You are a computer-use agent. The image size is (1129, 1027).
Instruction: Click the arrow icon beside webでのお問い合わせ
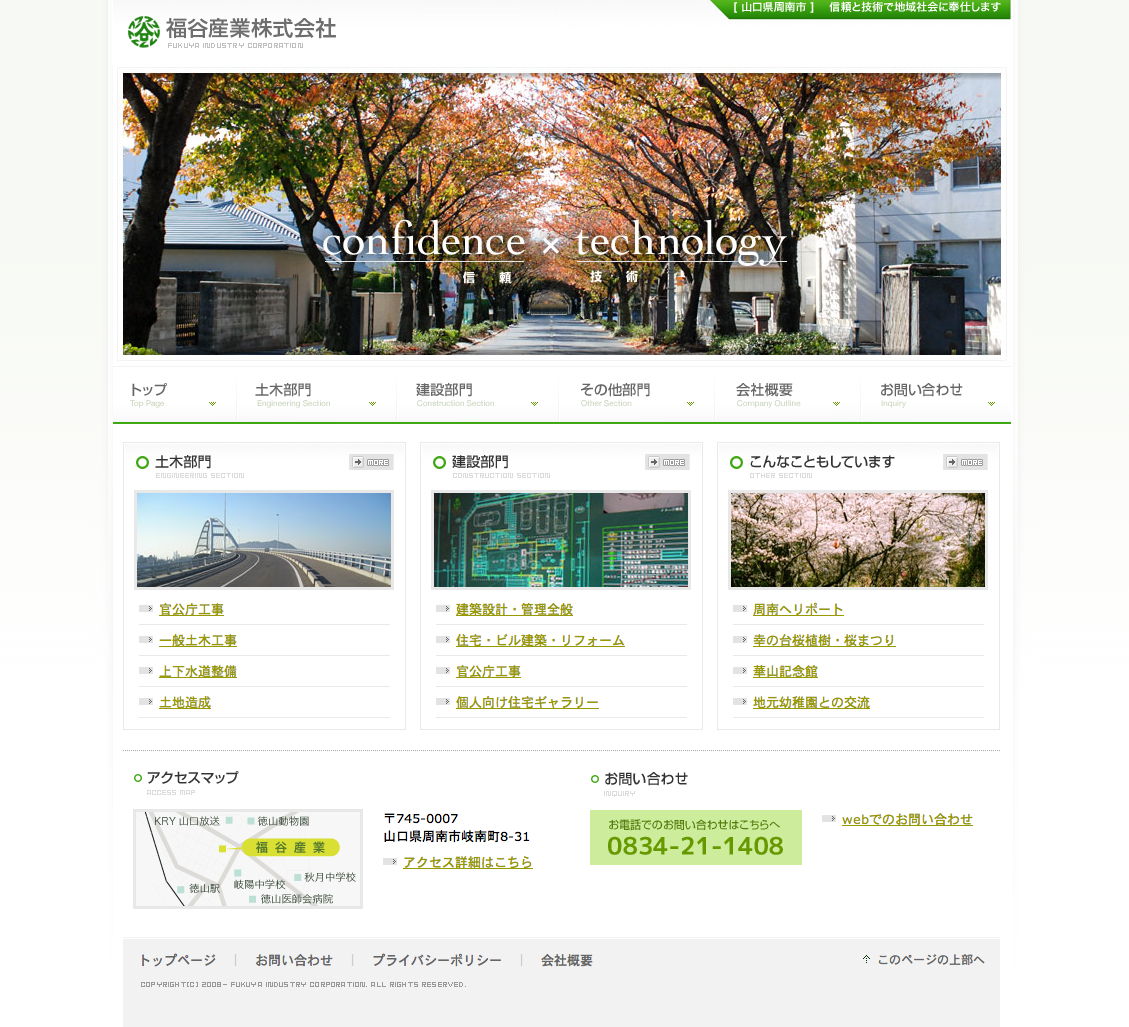click(829, 819)
